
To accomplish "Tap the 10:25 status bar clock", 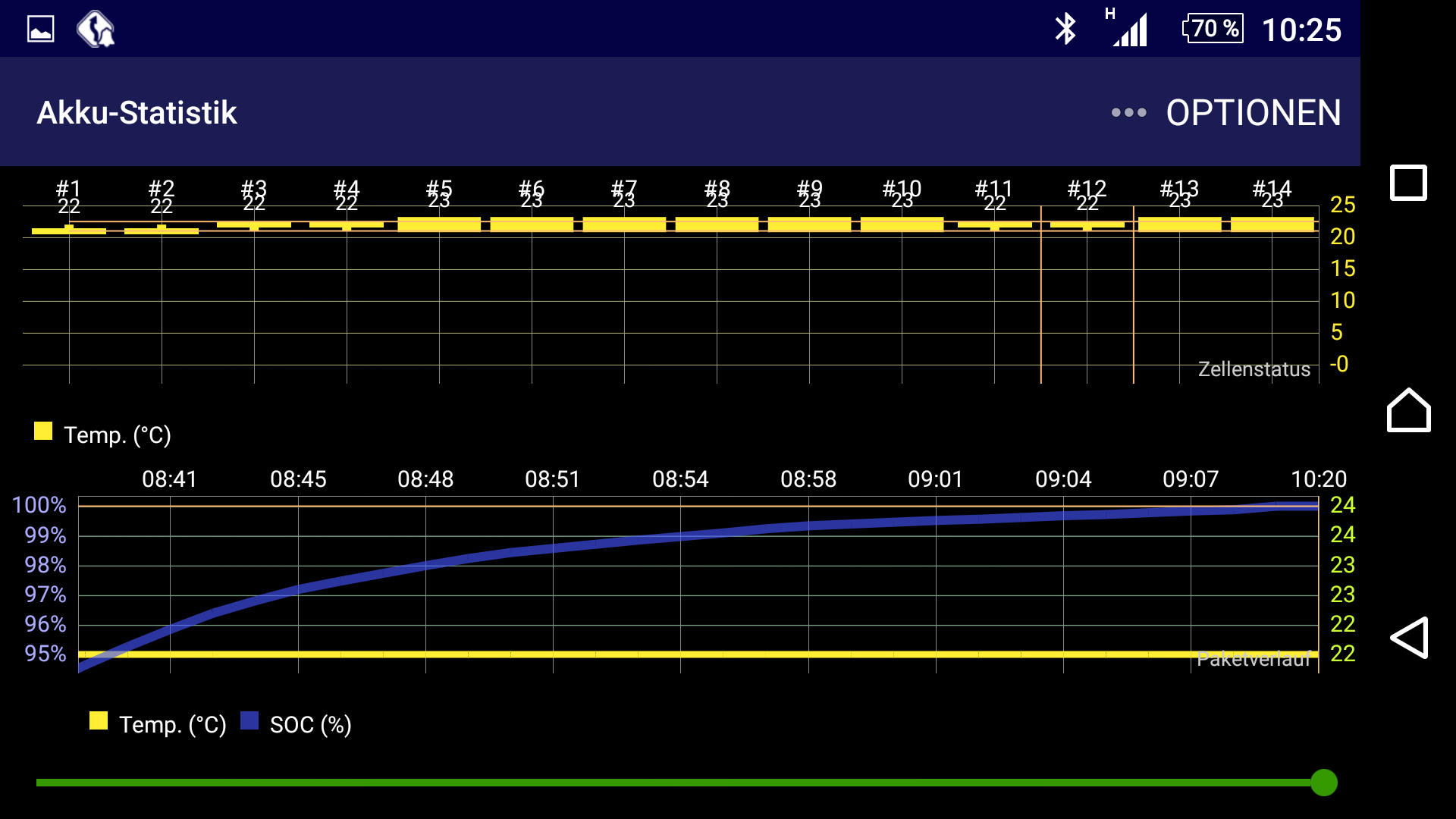I will tap(1301, 30).
